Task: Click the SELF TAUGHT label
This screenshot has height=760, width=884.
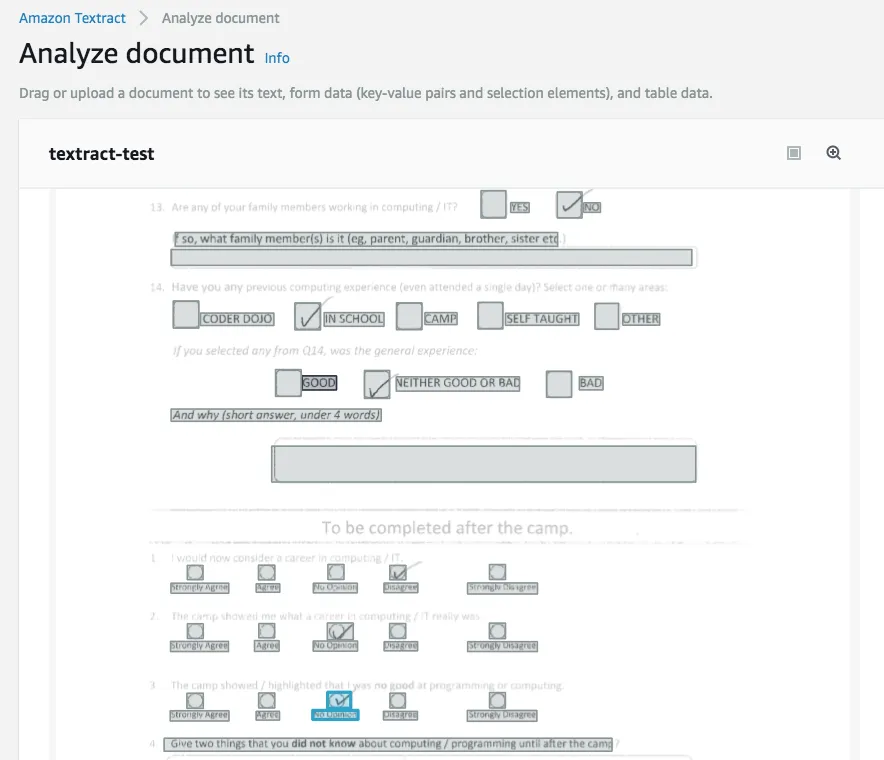Action: (x=542, y=319)
